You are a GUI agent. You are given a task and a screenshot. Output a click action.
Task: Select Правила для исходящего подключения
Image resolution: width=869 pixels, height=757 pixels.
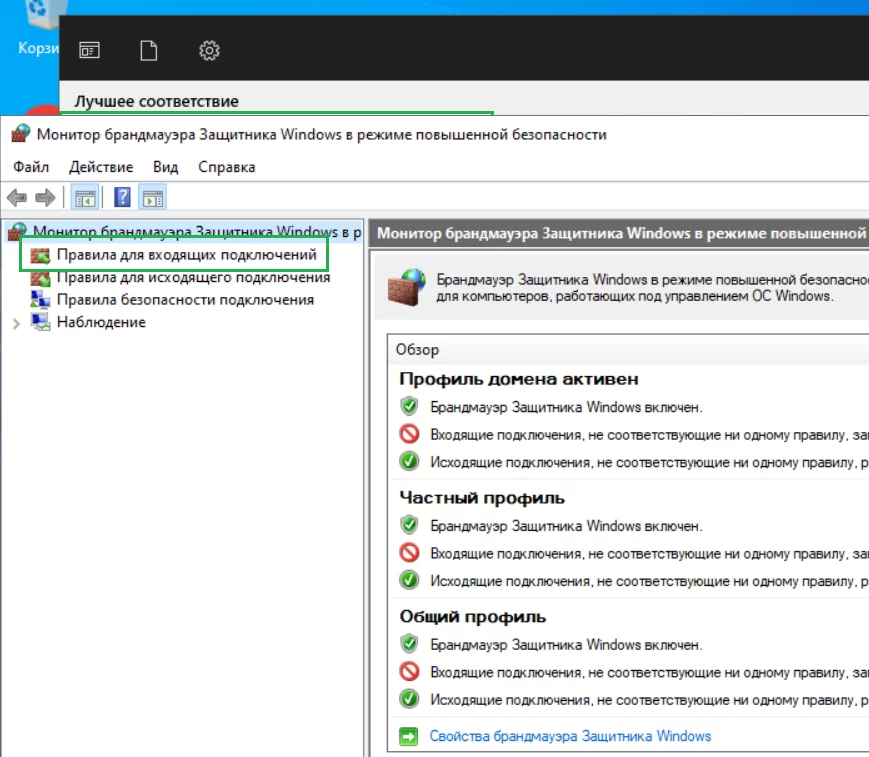[x=193, y=278]
